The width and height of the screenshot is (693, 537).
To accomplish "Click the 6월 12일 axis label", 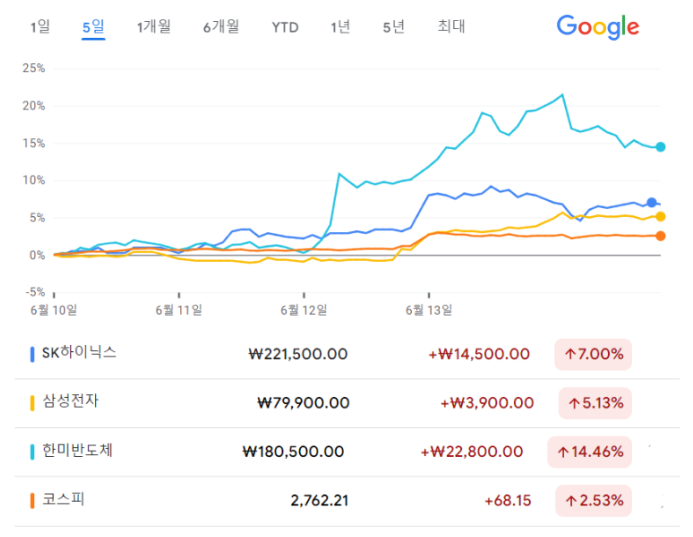I will tap(304, 310).
